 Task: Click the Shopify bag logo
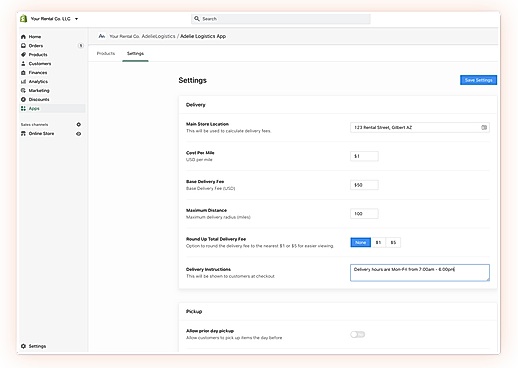[23, 19]
